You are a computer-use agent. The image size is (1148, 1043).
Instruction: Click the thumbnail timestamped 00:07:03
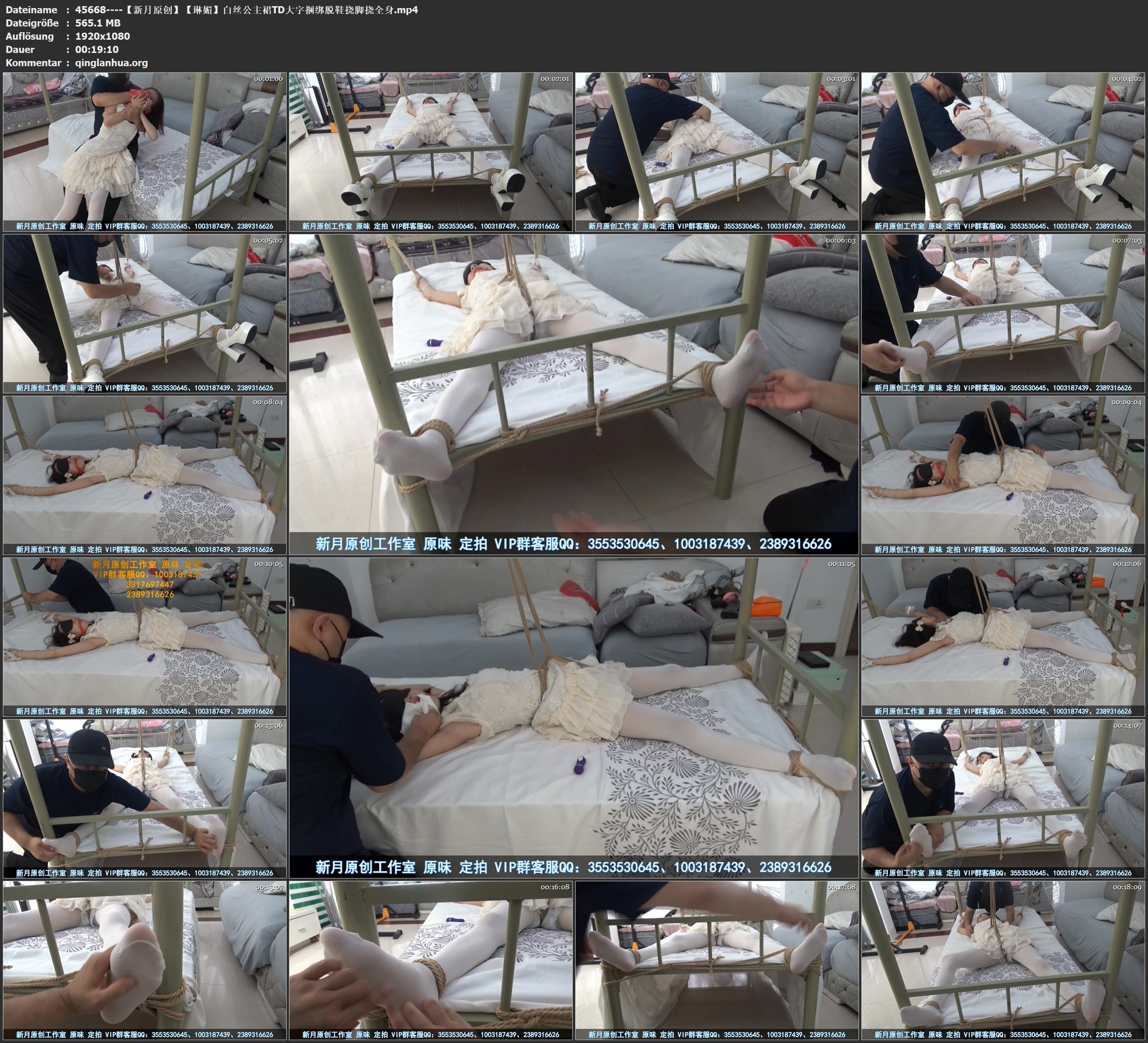tap(1003, 313)
